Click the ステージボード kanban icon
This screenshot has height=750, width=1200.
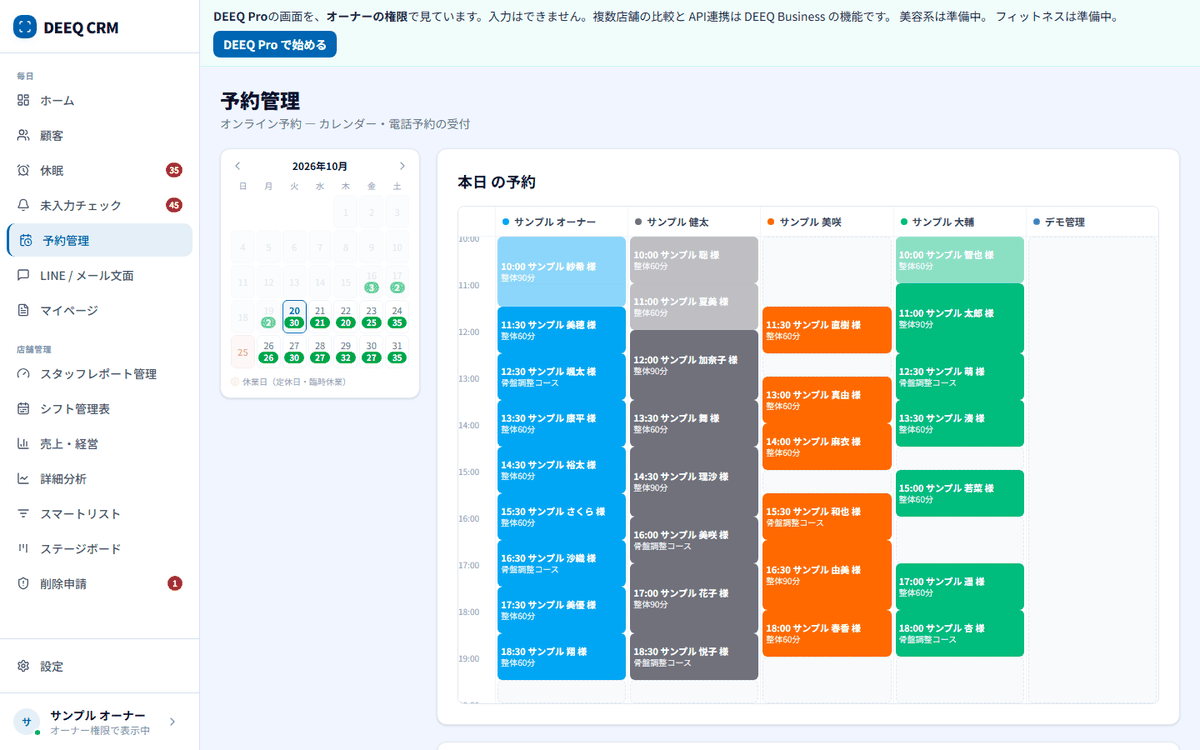coord(24,549)
